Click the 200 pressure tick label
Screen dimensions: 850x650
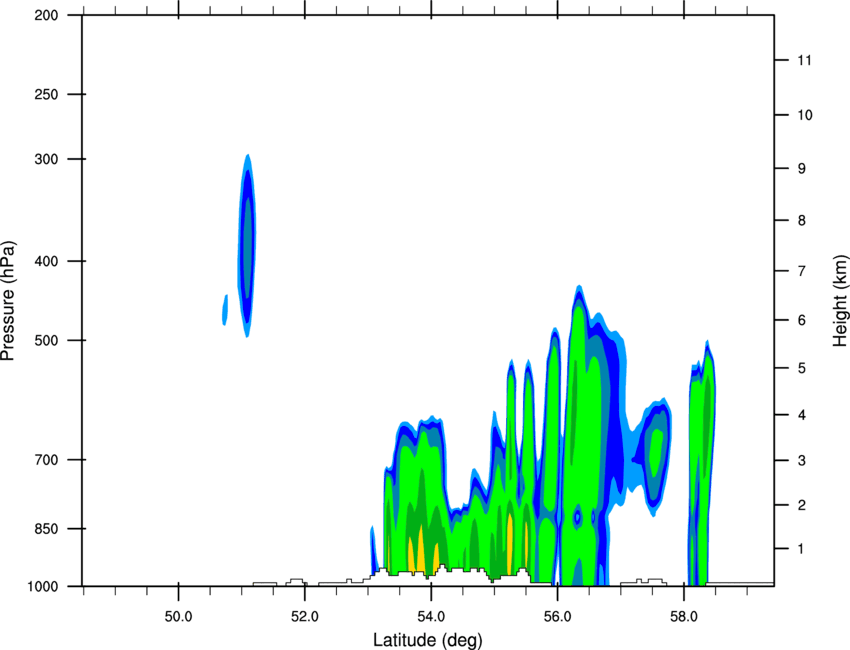coord(46,16)
